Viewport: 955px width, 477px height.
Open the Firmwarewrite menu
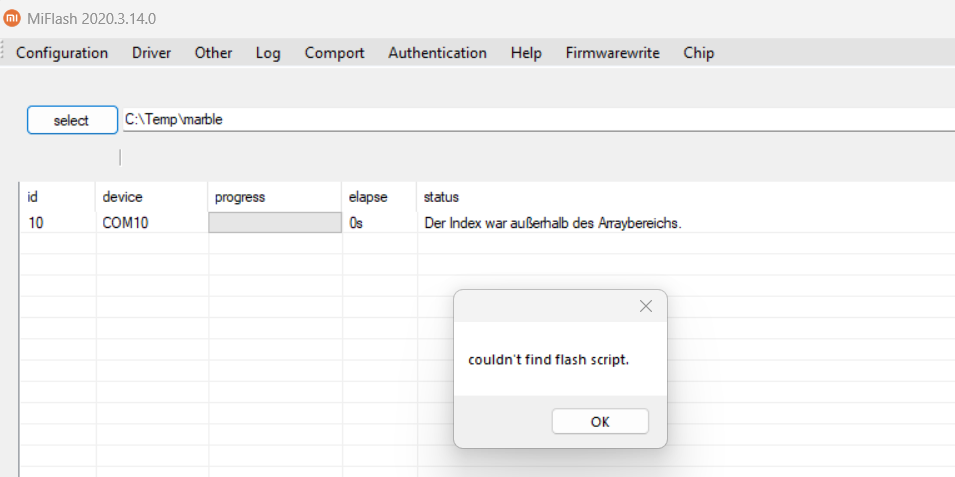[x=612, y=53]
